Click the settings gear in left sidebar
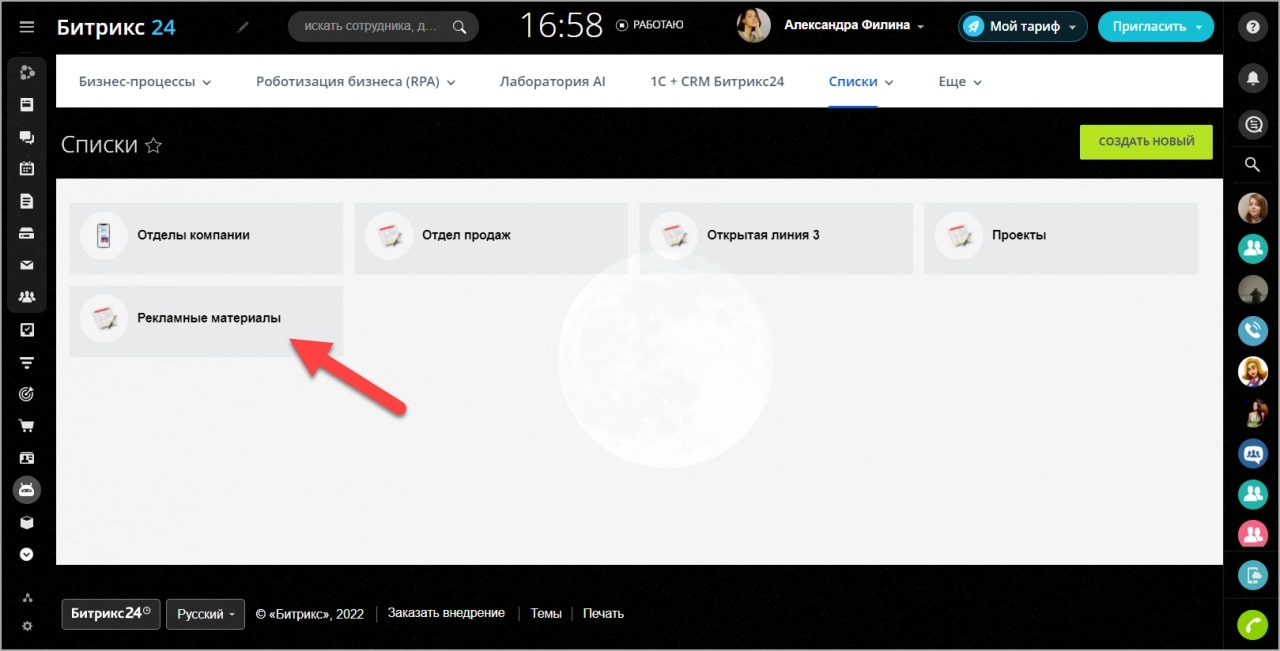 click(27, 626)
